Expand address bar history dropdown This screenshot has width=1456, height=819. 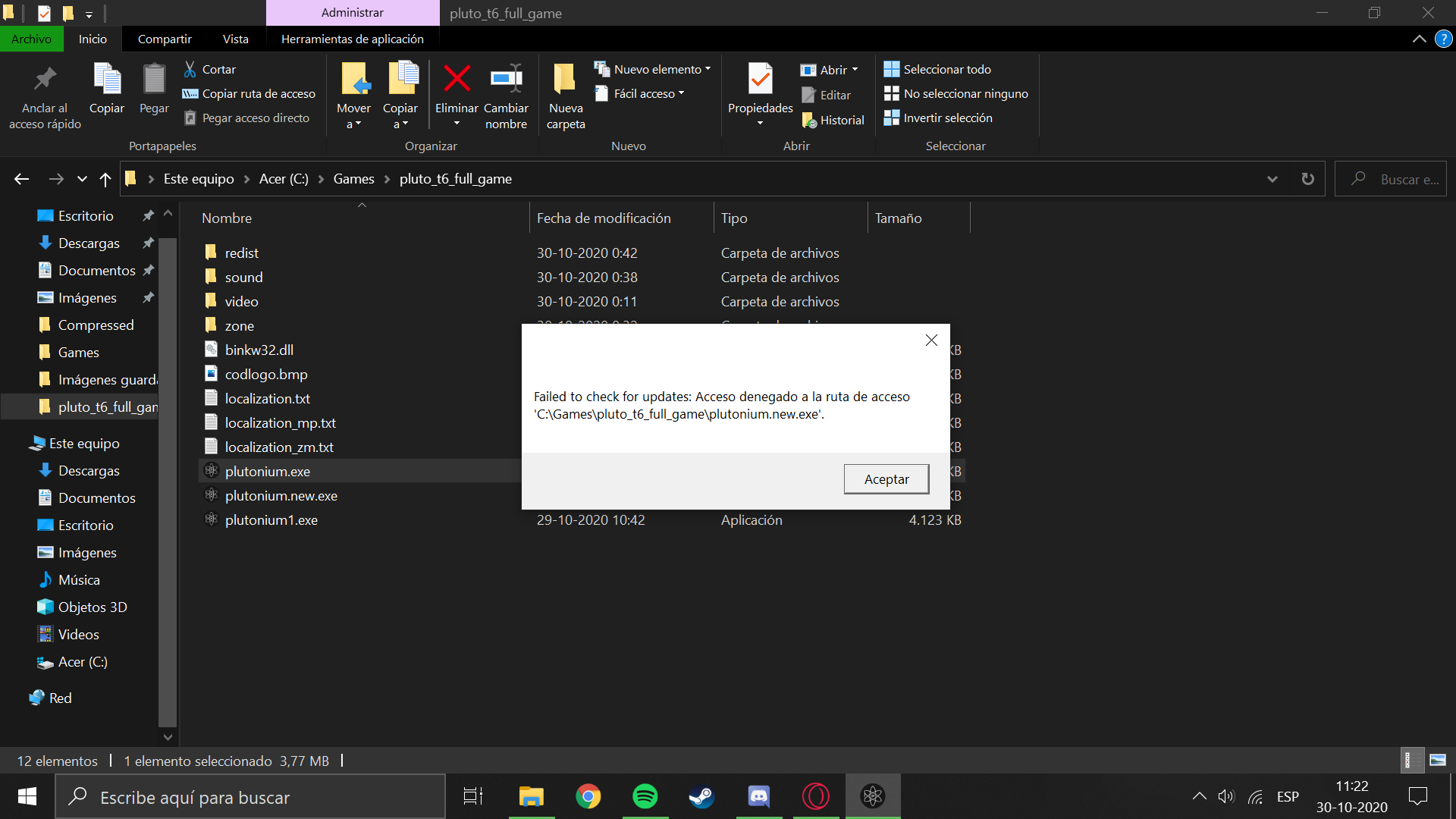coord(1272,179)
